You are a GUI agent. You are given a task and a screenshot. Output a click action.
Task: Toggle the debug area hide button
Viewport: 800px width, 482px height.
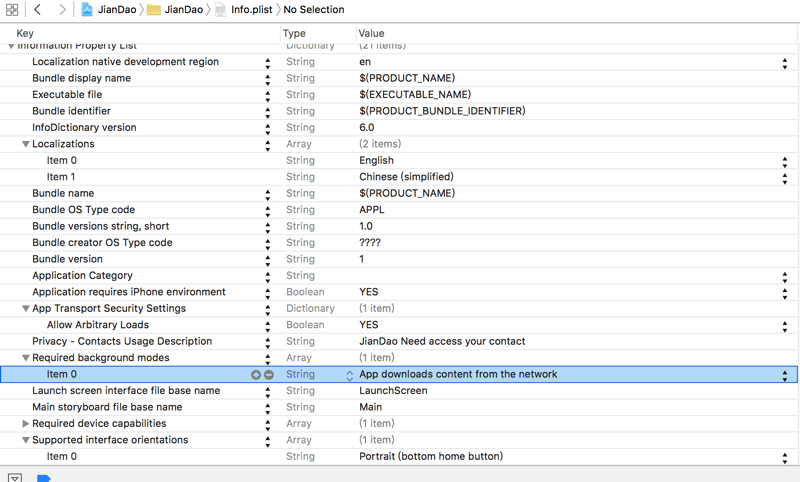pyautogui.click(x=15, y=477)
